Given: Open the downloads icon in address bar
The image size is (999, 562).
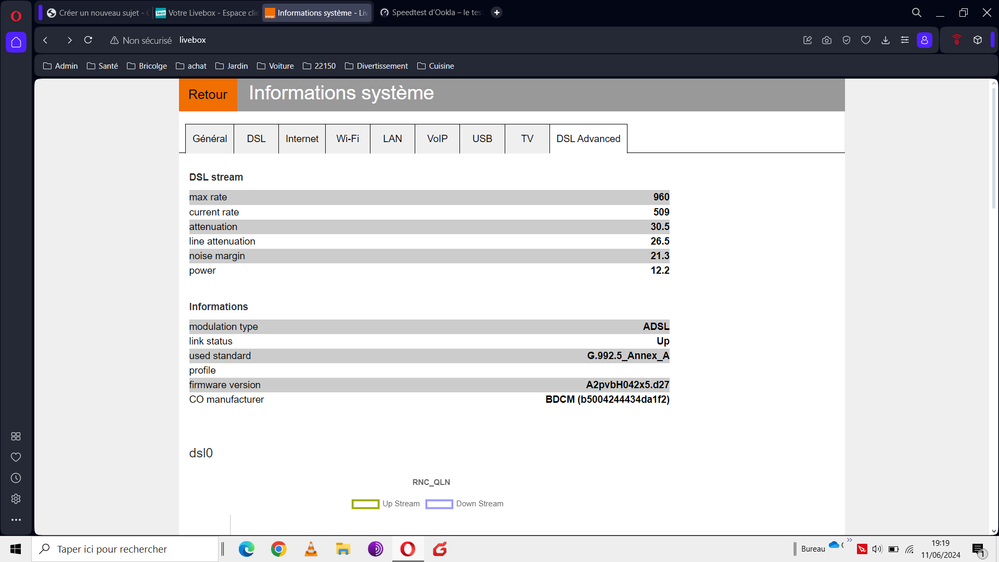Looking at the screenshot, I should pyautogui.click(x=885, y=40).
